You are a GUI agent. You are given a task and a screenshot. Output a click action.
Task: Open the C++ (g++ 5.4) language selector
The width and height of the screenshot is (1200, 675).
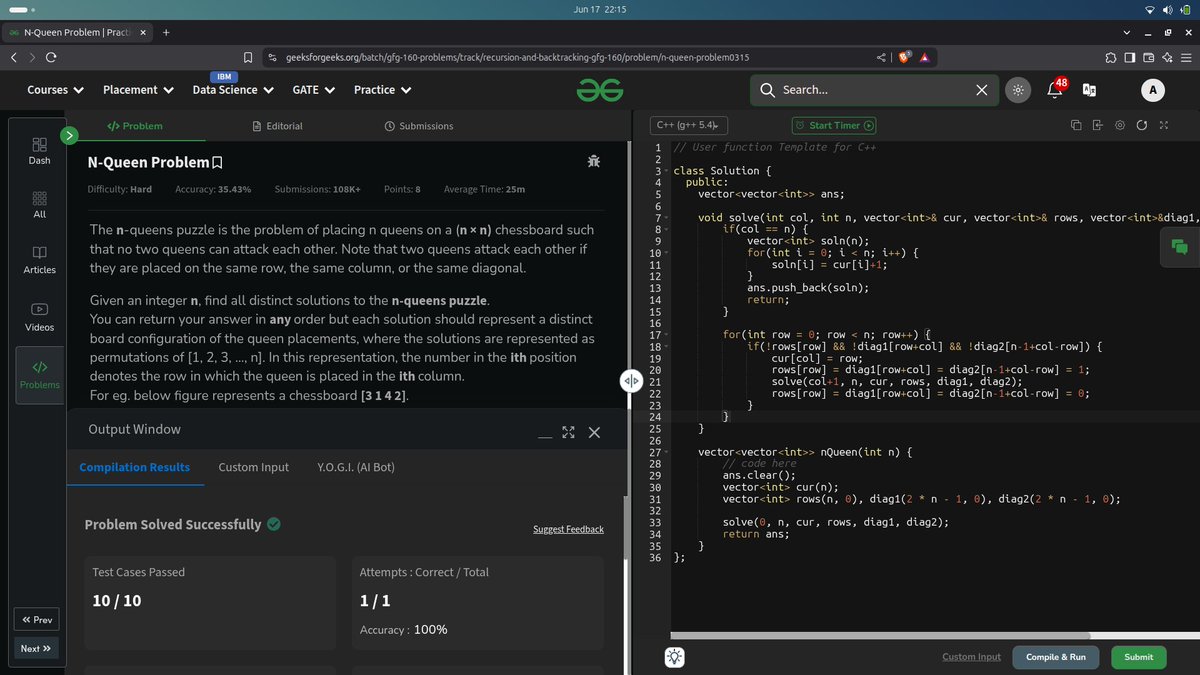[690, 126]
